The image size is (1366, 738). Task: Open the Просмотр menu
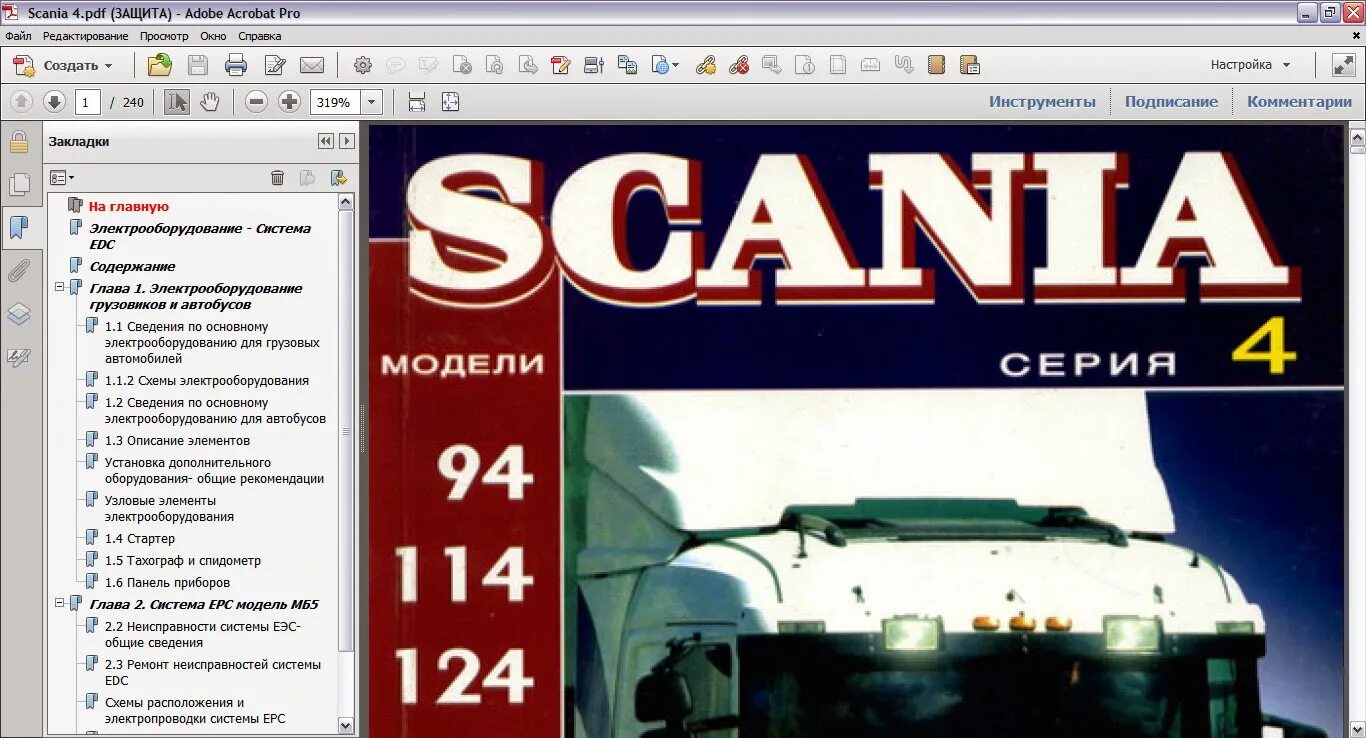164,36
